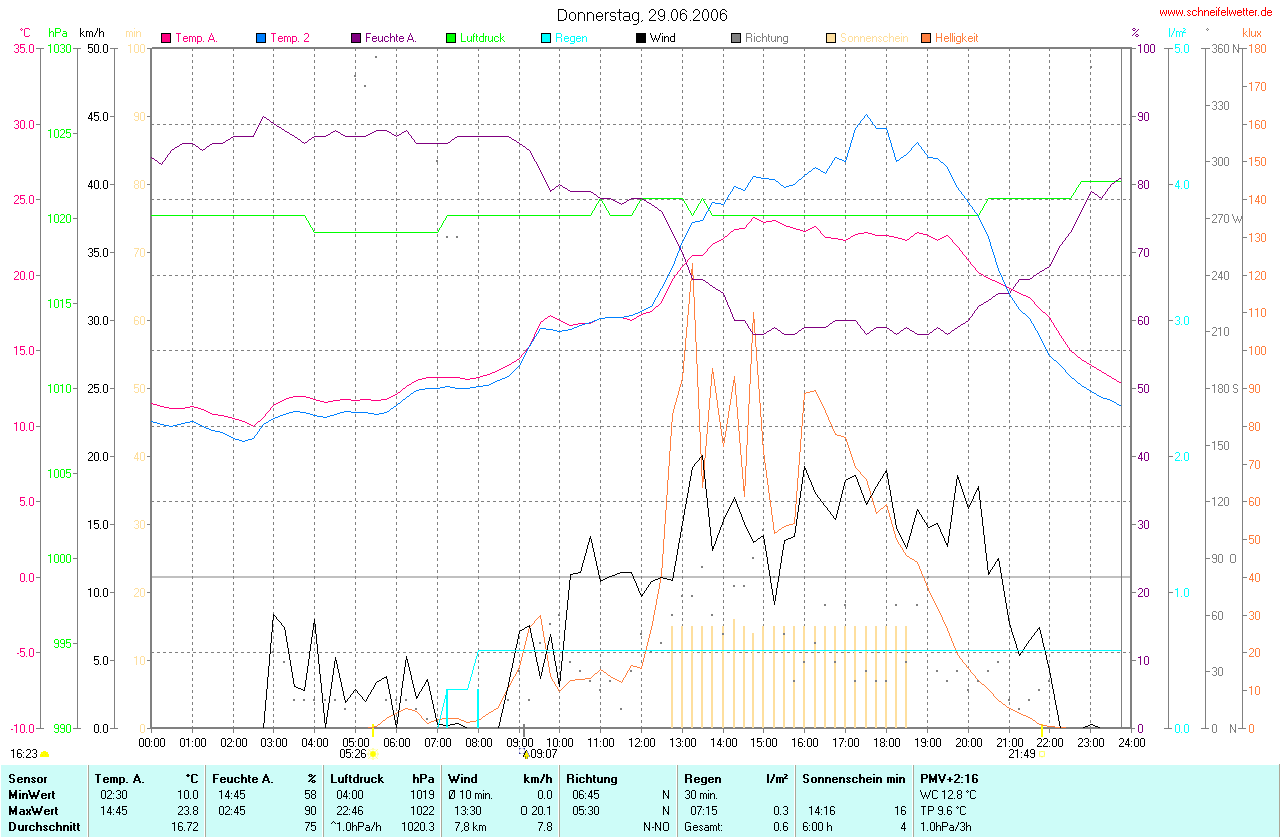Click the 'Luftdruck' legend label
This screenshot has height=837, width=1280.
coord(482,38)
